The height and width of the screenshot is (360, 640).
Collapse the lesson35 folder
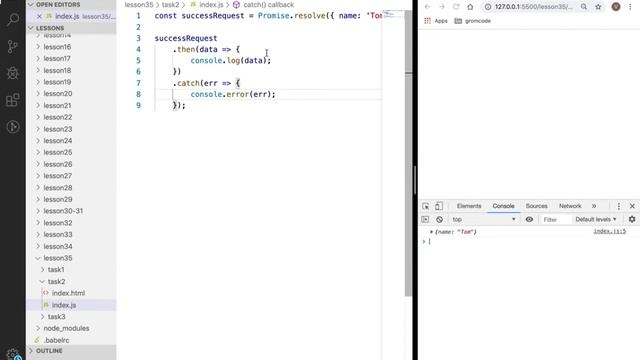point(58,258)
